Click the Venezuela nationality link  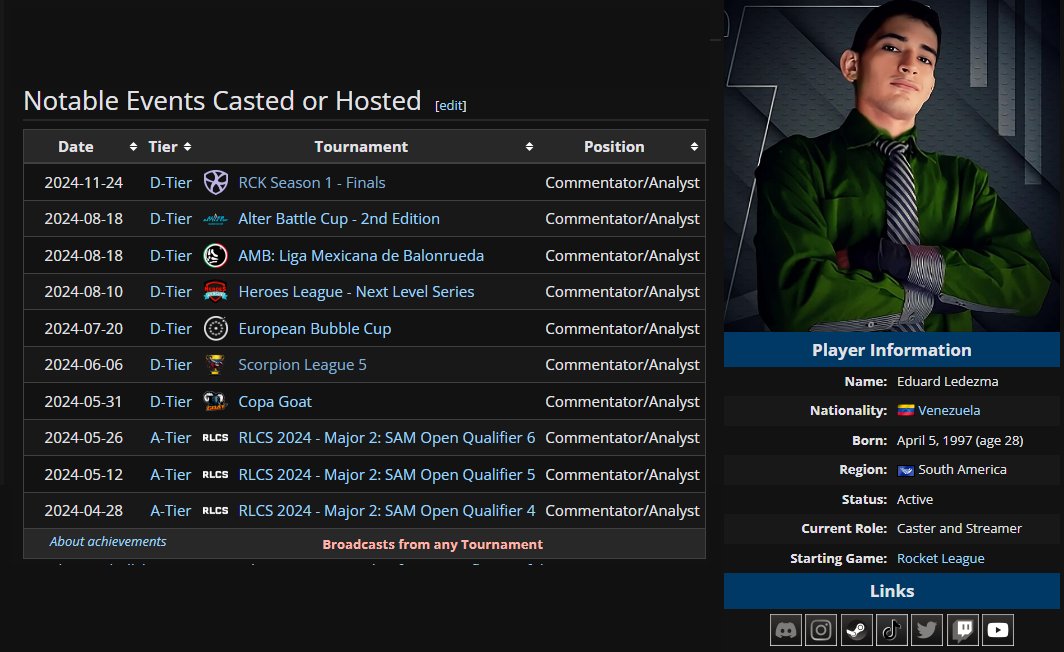point(949,410)
